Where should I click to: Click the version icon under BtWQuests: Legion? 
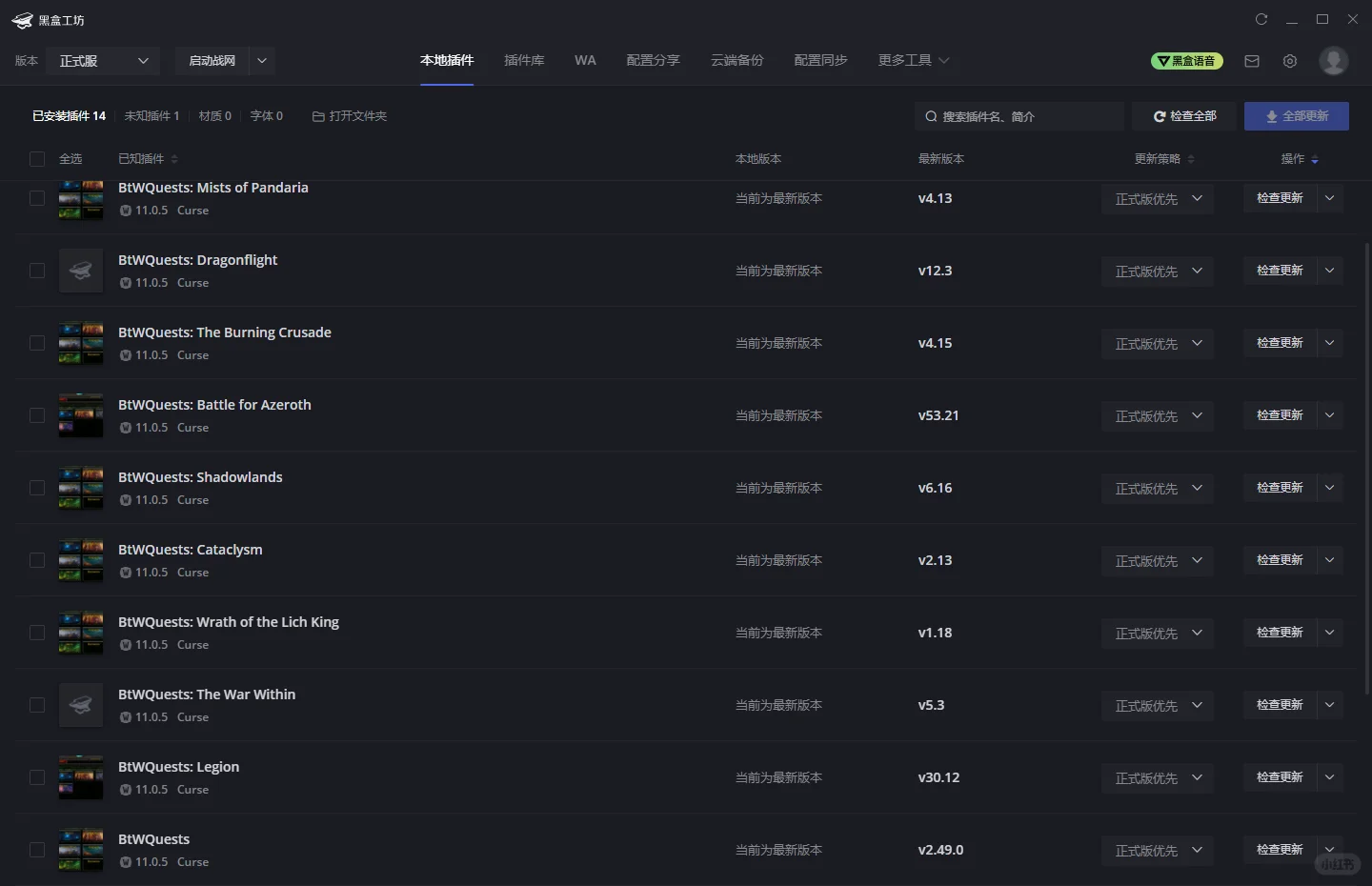coord(126,790)
